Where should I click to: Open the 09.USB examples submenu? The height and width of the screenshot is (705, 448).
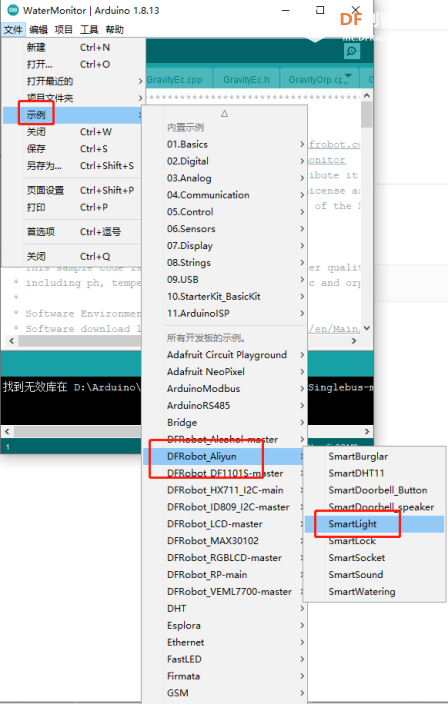tap(225, 279)
